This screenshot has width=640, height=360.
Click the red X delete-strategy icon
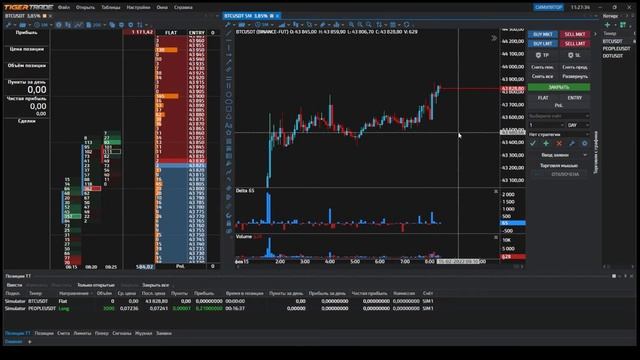559,143
